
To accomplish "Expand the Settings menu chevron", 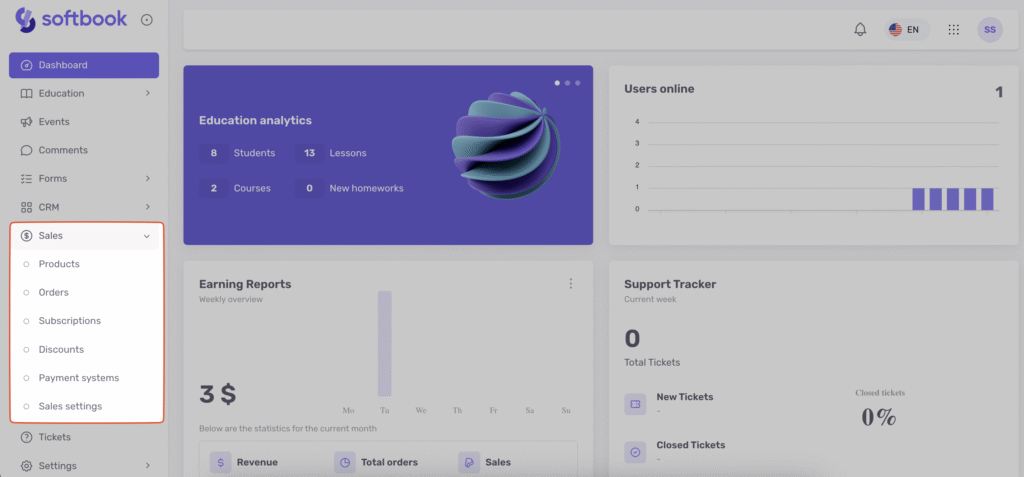I will [x=148, y=466].
